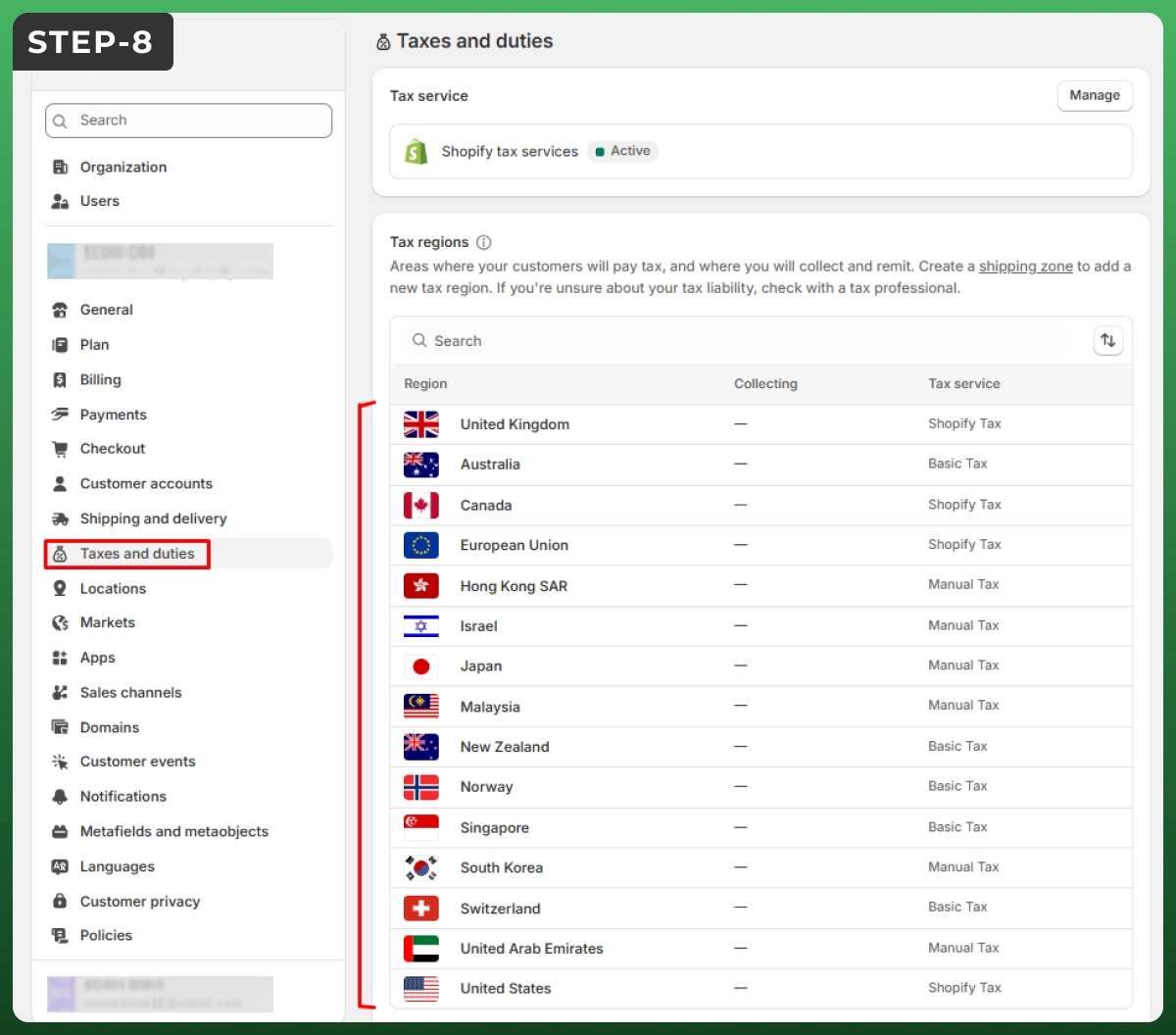Click the Collecting column header
Image resolution: width=1176 pixels, height=1035 pixels.
765,384
